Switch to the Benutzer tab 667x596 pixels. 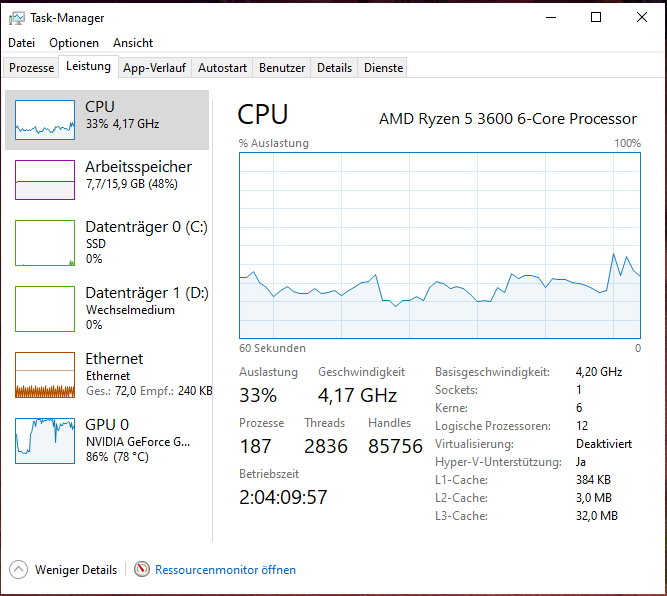pos(282,68)
